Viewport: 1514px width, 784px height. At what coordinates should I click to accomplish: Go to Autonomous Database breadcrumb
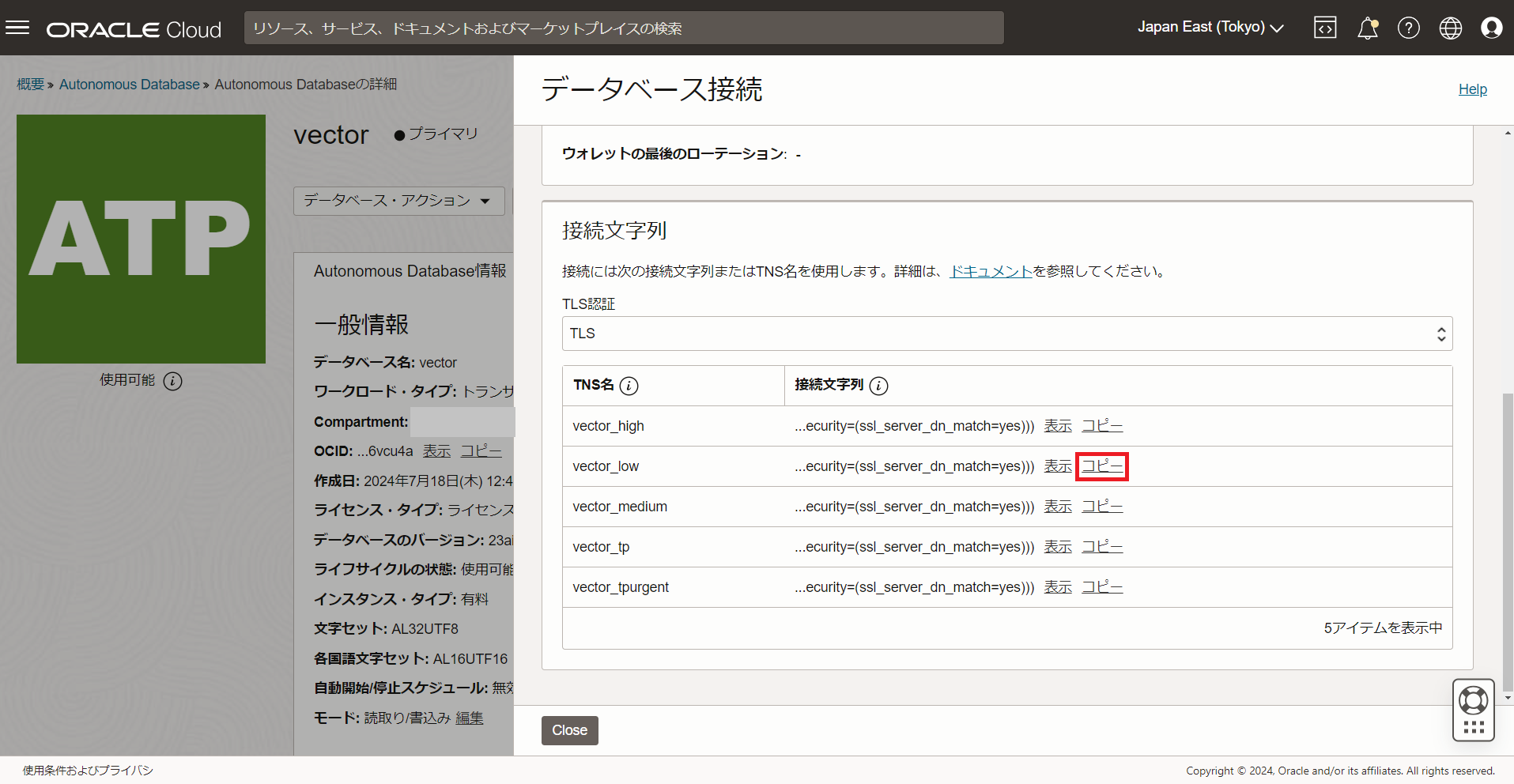(129, 85)
